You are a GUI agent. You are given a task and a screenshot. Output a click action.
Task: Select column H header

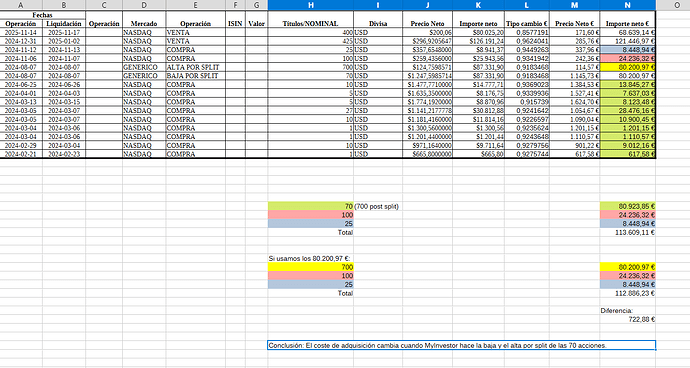(x=311, y=5)
